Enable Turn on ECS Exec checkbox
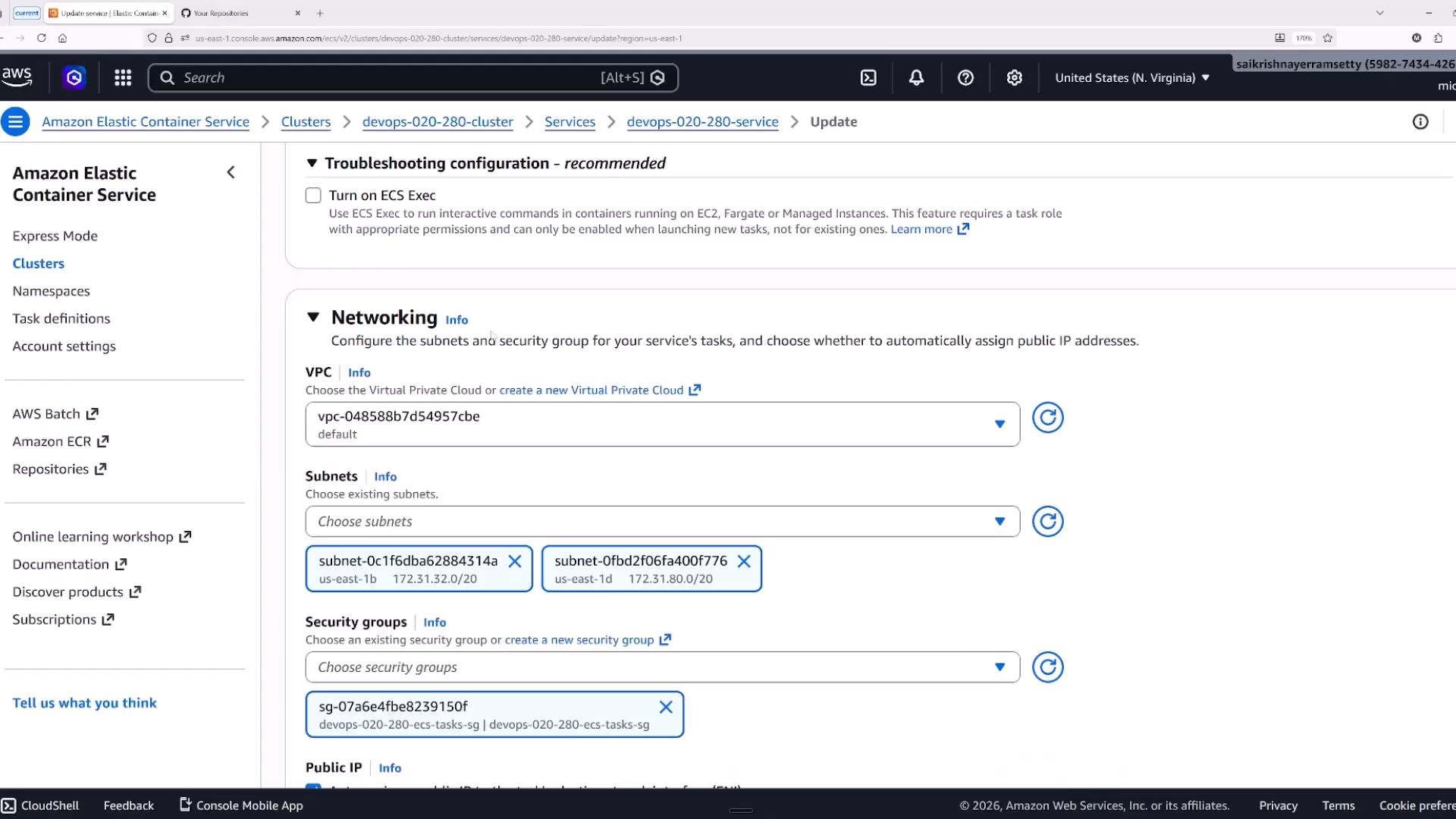This screenshot has height=819, width=1456. click(x=313, y=196)
